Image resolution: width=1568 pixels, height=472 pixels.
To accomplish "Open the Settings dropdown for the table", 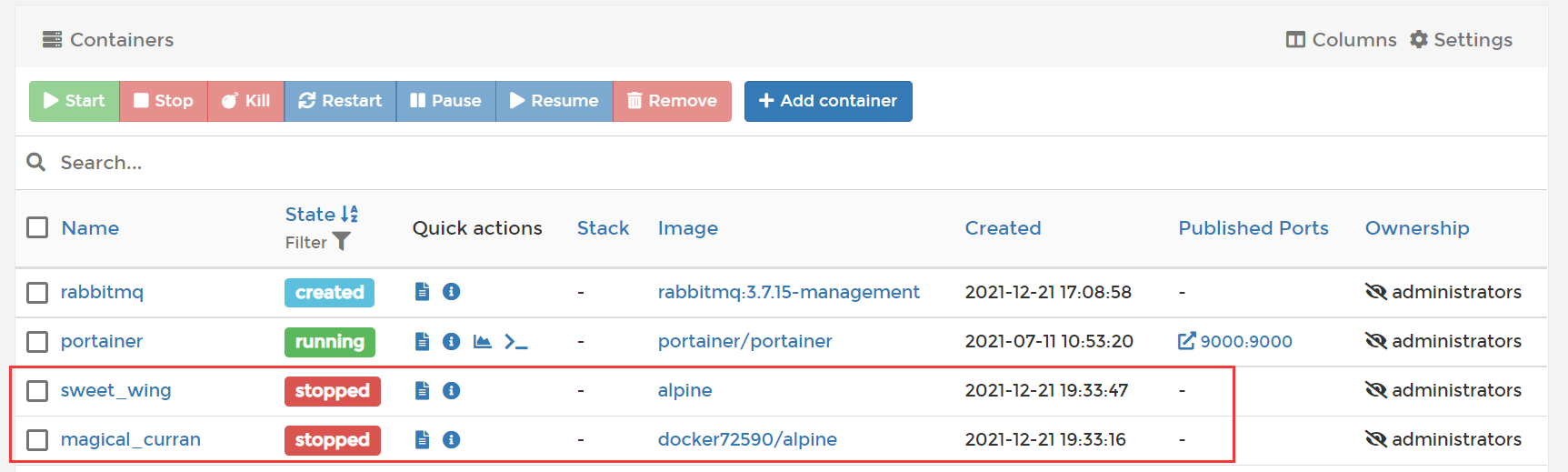I will coord(1461,40).
